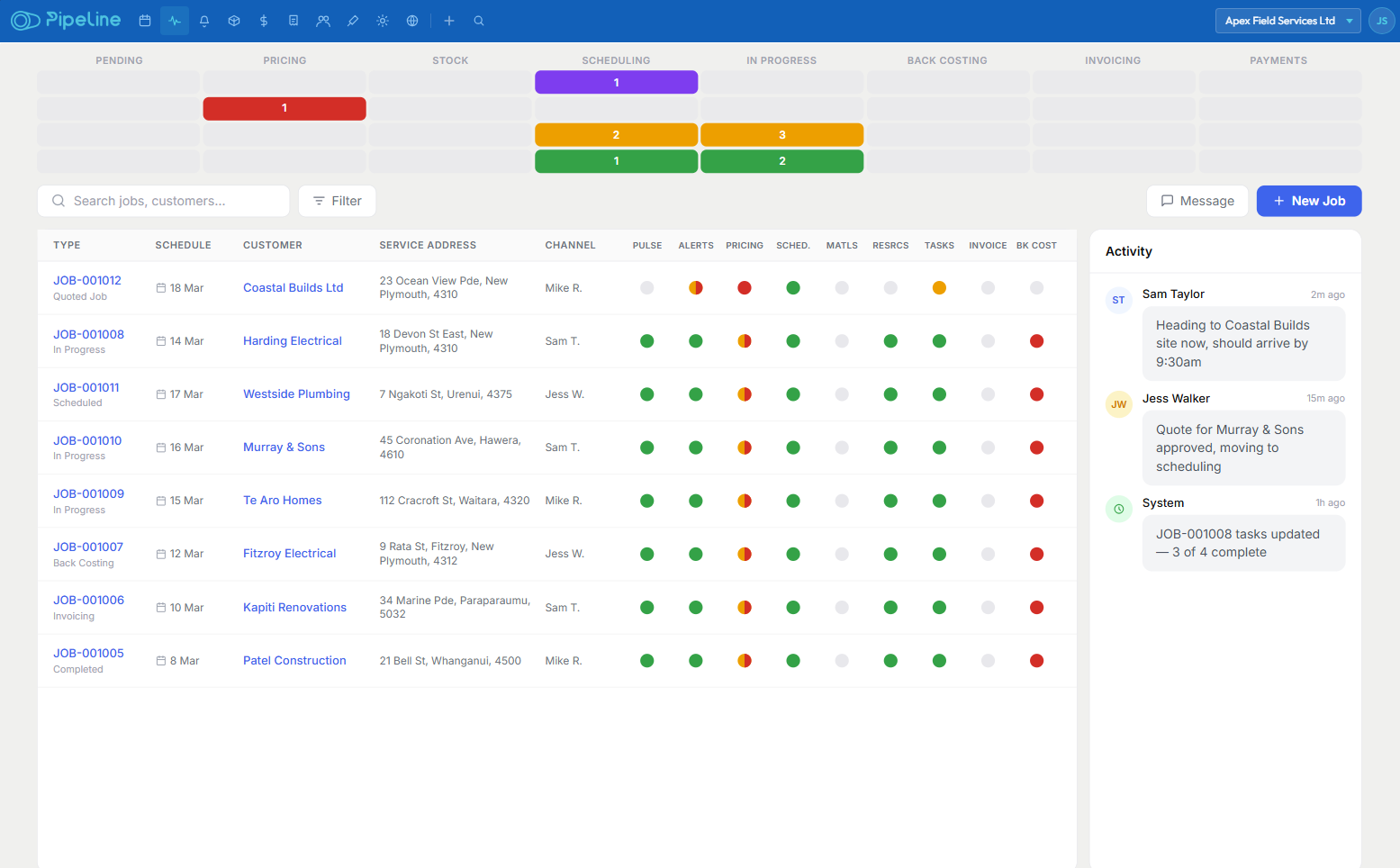The image size is (1400, 868).
Task: Select the Invoicing column header
Action: 1113,60
